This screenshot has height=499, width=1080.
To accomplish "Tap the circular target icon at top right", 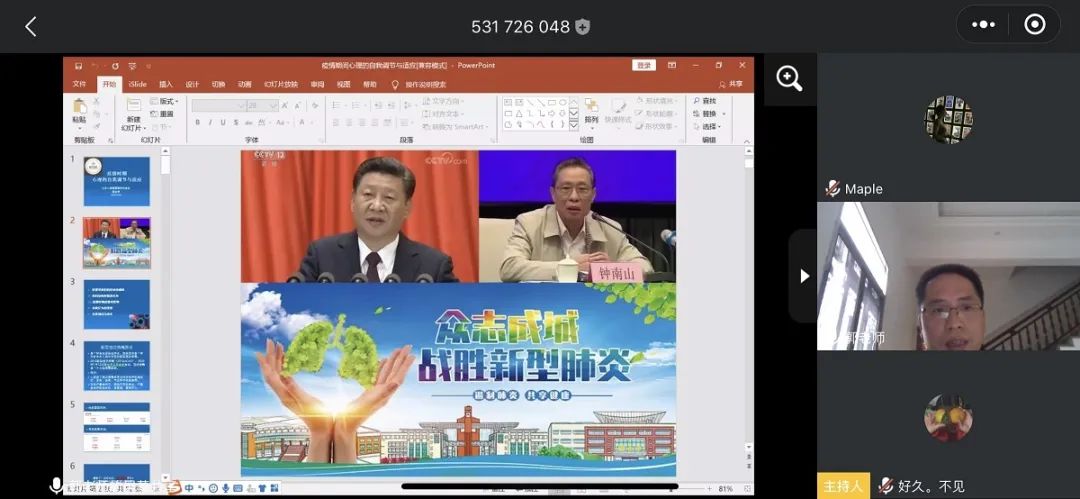I will pyautogui.click(x=1035, y=25).
